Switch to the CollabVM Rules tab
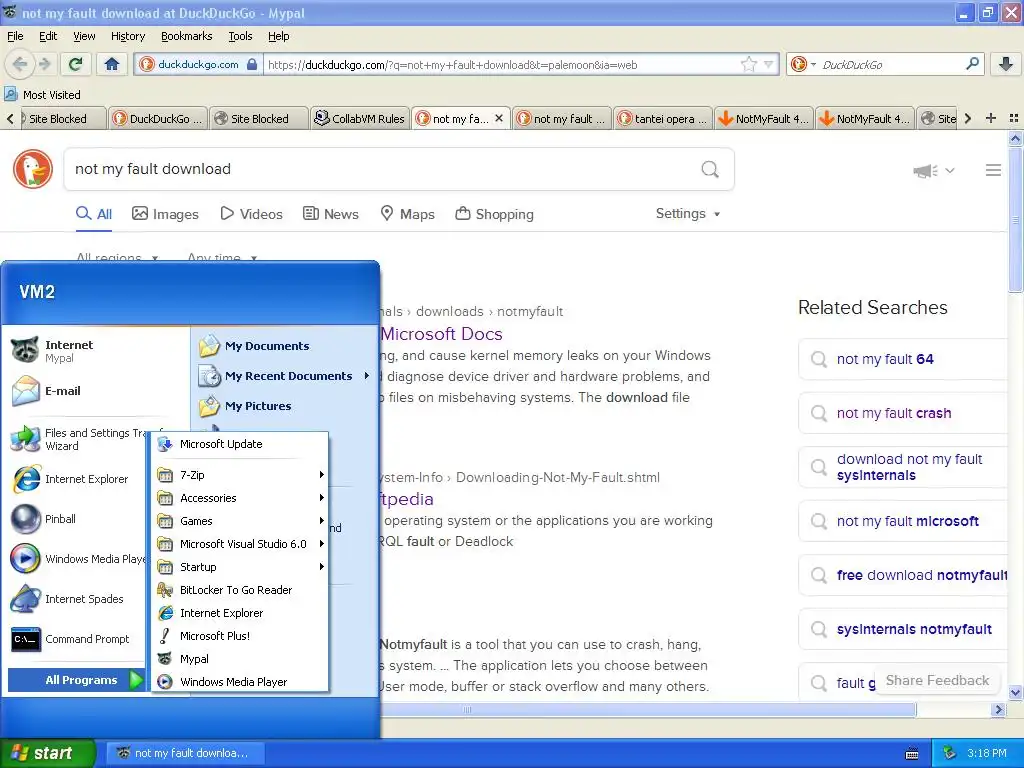 point(360,118)
